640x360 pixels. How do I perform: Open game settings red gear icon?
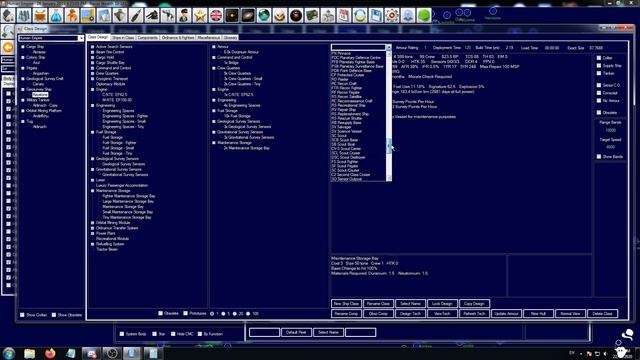[392, 16]
